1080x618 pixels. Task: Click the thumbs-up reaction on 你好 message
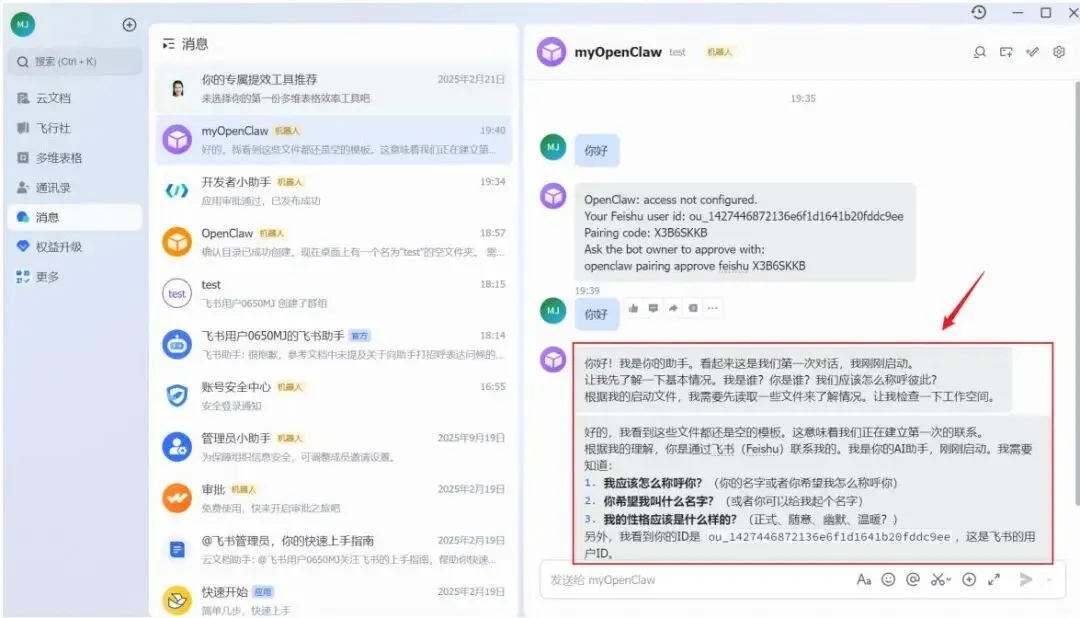[634, 308]
